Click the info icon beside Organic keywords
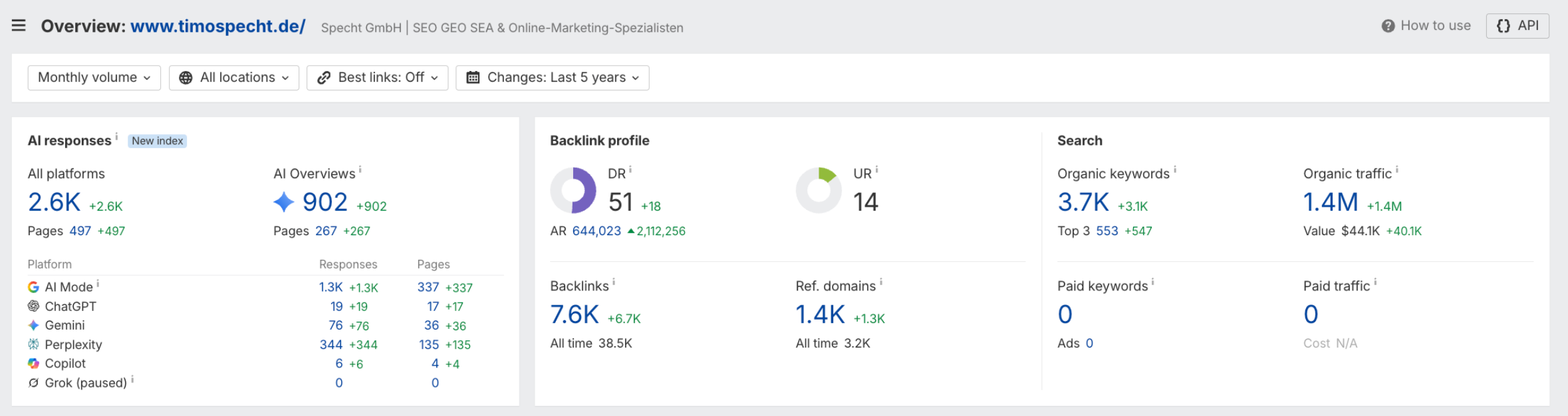1568x416 pixels. point(1175,169)
